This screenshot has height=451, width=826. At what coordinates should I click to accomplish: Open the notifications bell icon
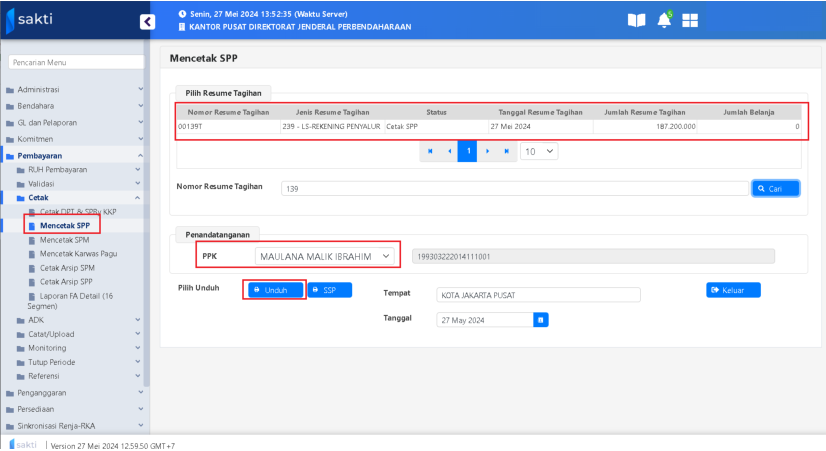(664, 20)
